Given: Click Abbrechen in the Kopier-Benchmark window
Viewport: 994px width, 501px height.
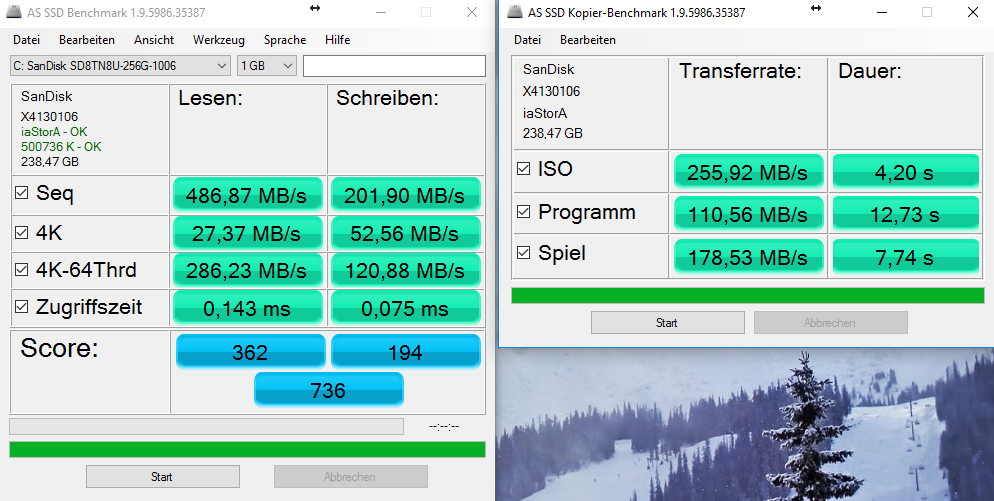Looking at the screenshot, I should (830, 323).
